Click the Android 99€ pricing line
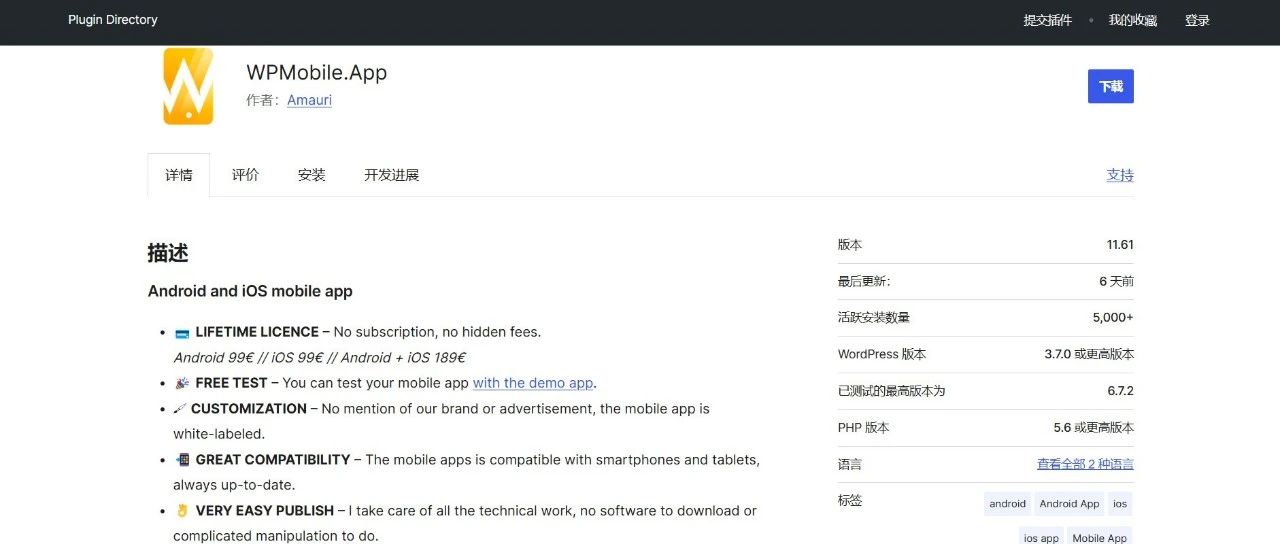 click(319, 357)
